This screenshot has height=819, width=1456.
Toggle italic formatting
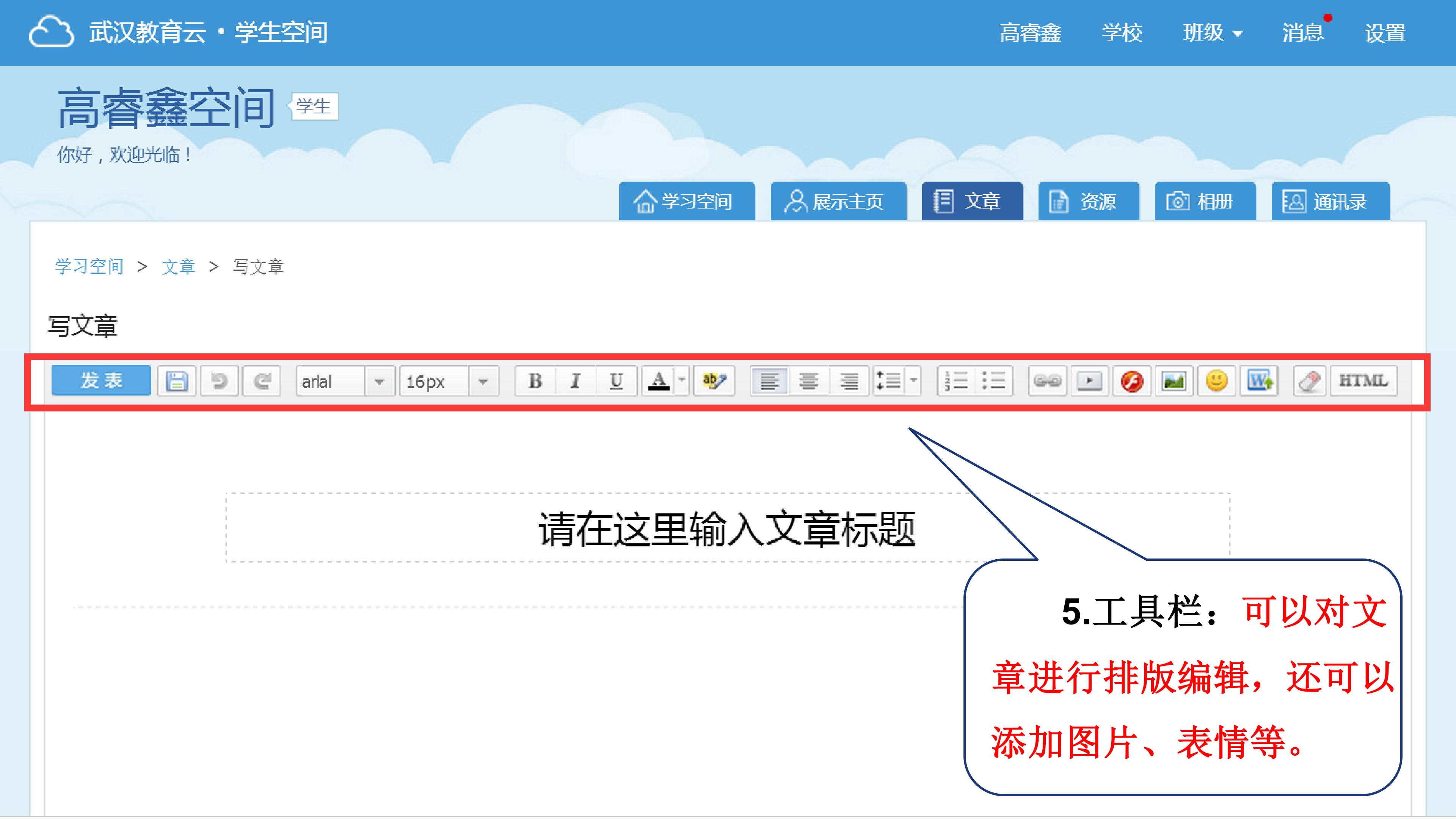tap(576, 381)
